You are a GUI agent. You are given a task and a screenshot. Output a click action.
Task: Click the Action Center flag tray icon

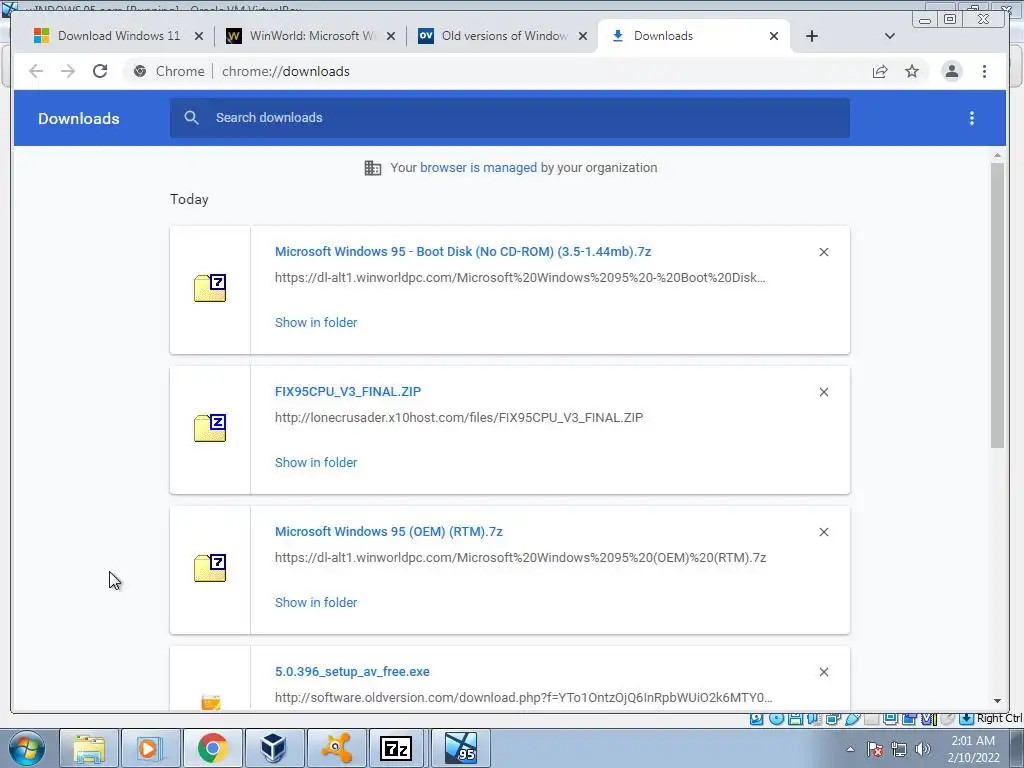pyautogui.click(x=875, y=749)
